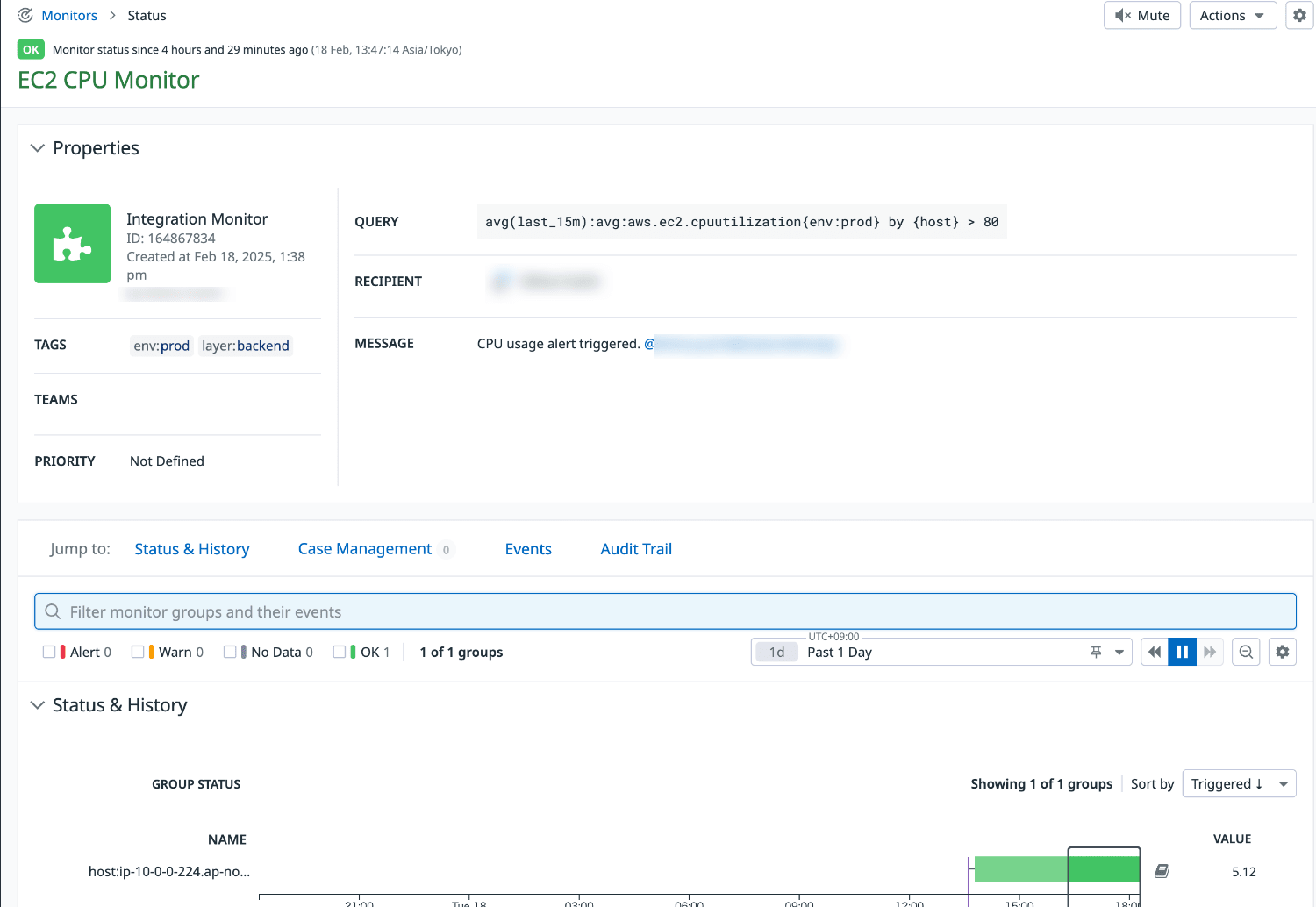Click the EC2 CPU Monitor title
This screenshot has width=1316, height=907.
click(109, 80)
